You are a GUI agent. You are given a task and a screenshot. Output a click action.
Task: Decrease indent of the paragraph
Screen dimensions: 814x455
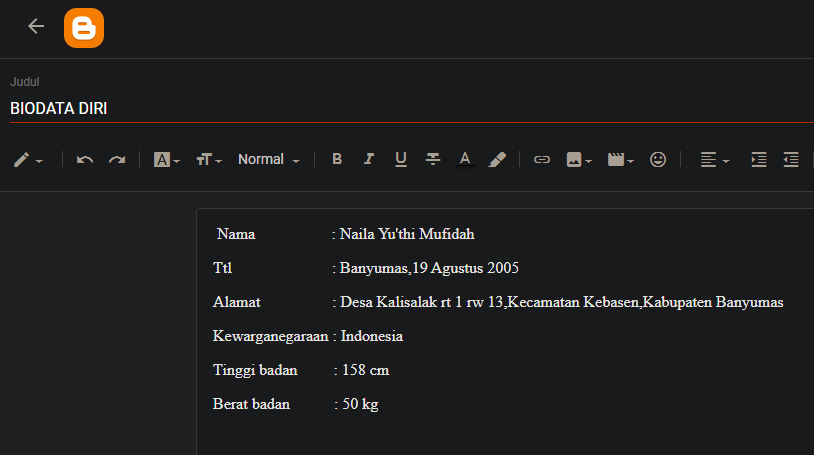coord(791,159)
